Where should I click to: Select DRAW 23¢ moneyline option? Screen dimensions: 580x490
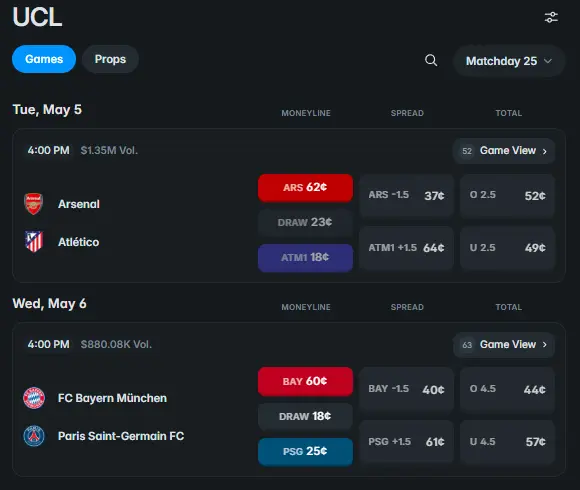tap(305, 222)
